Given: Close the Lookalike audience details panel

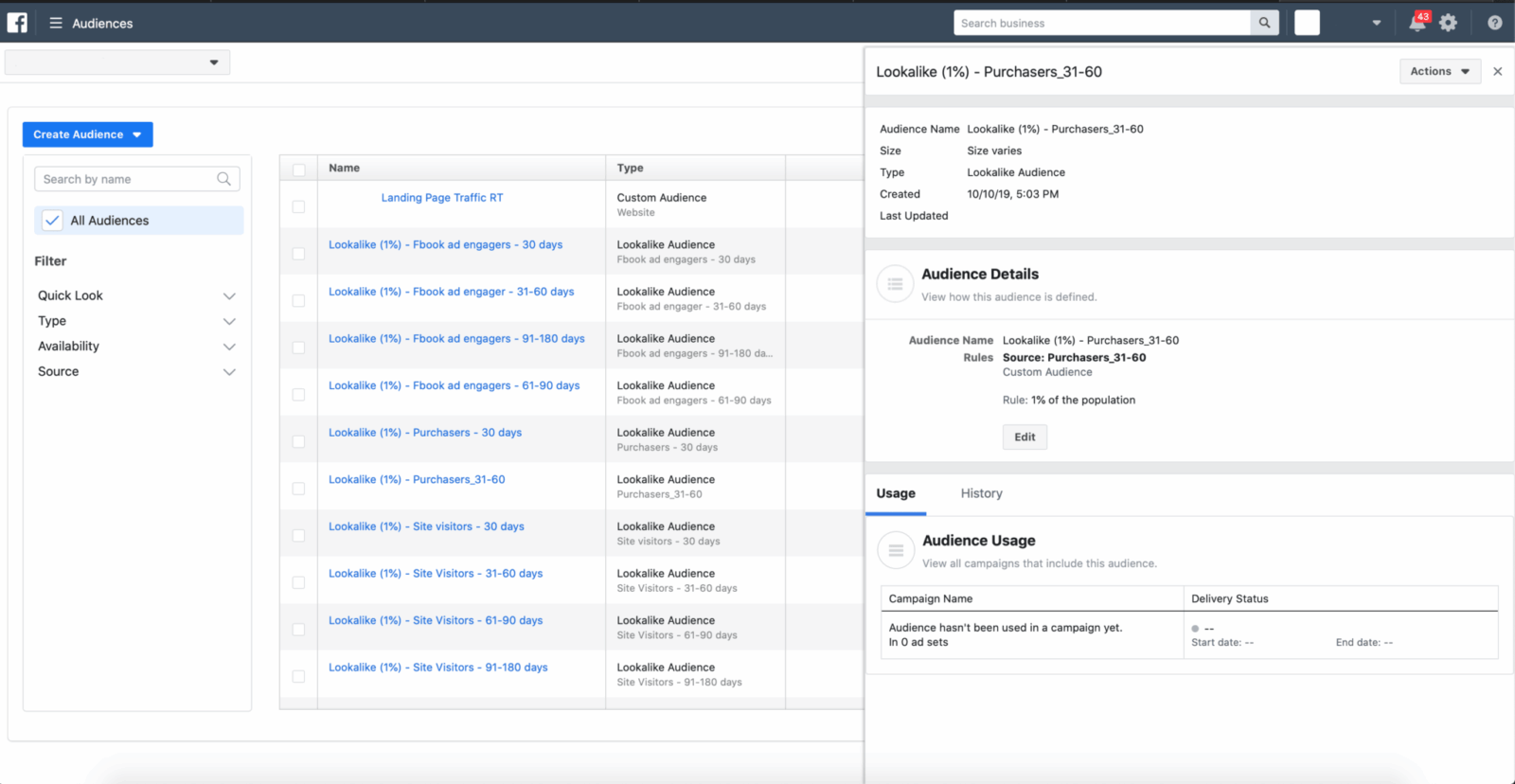Looking at the screenshot, I should (x=1497, y=72).
